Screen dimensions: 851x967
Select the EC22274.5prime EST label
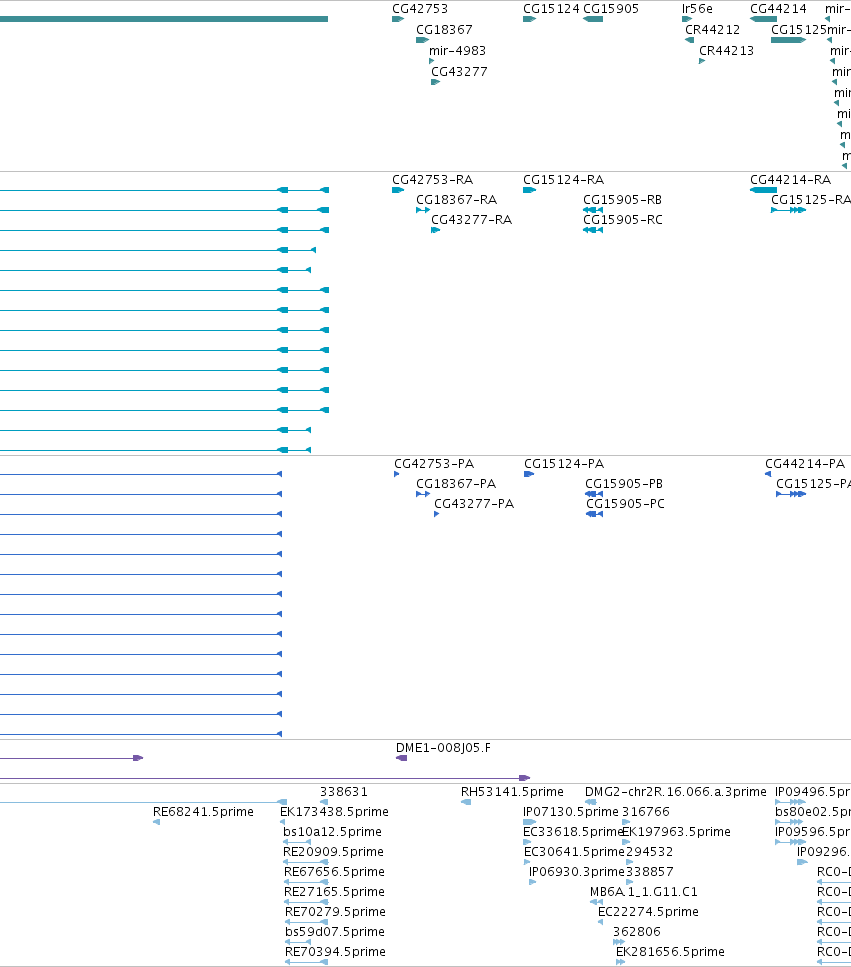pos(649,912)
